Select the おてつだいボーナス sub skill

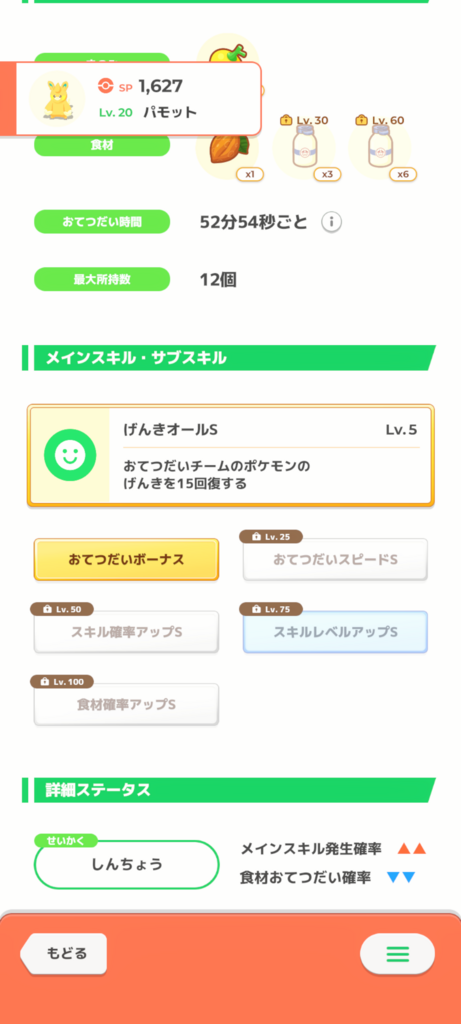[x=126, y=560]
